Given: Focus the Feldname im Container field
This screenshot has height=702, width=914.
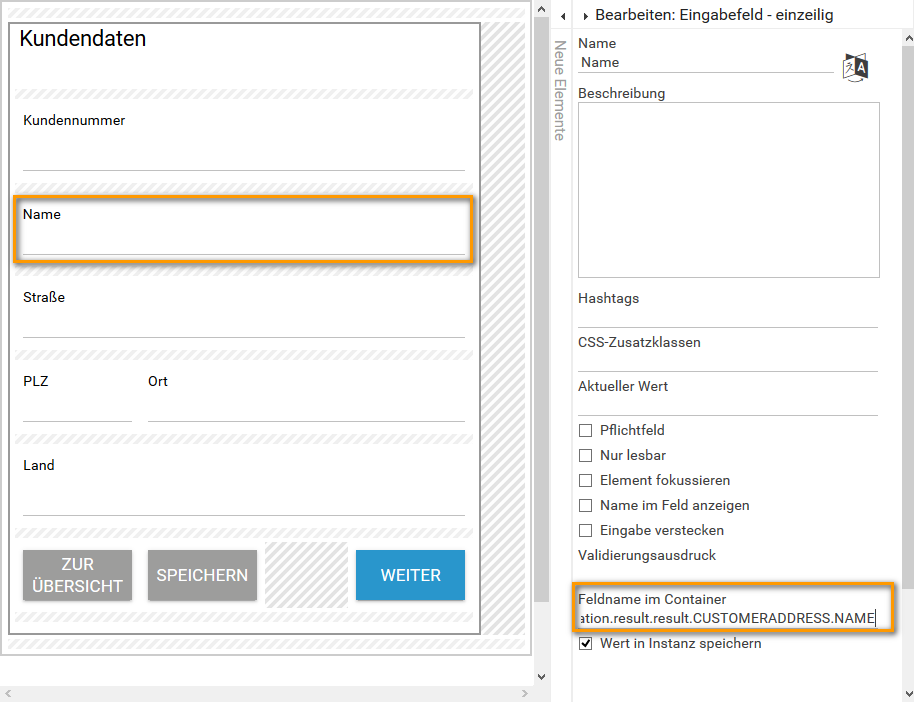Looking at the screenshot, I should [728, 619].
